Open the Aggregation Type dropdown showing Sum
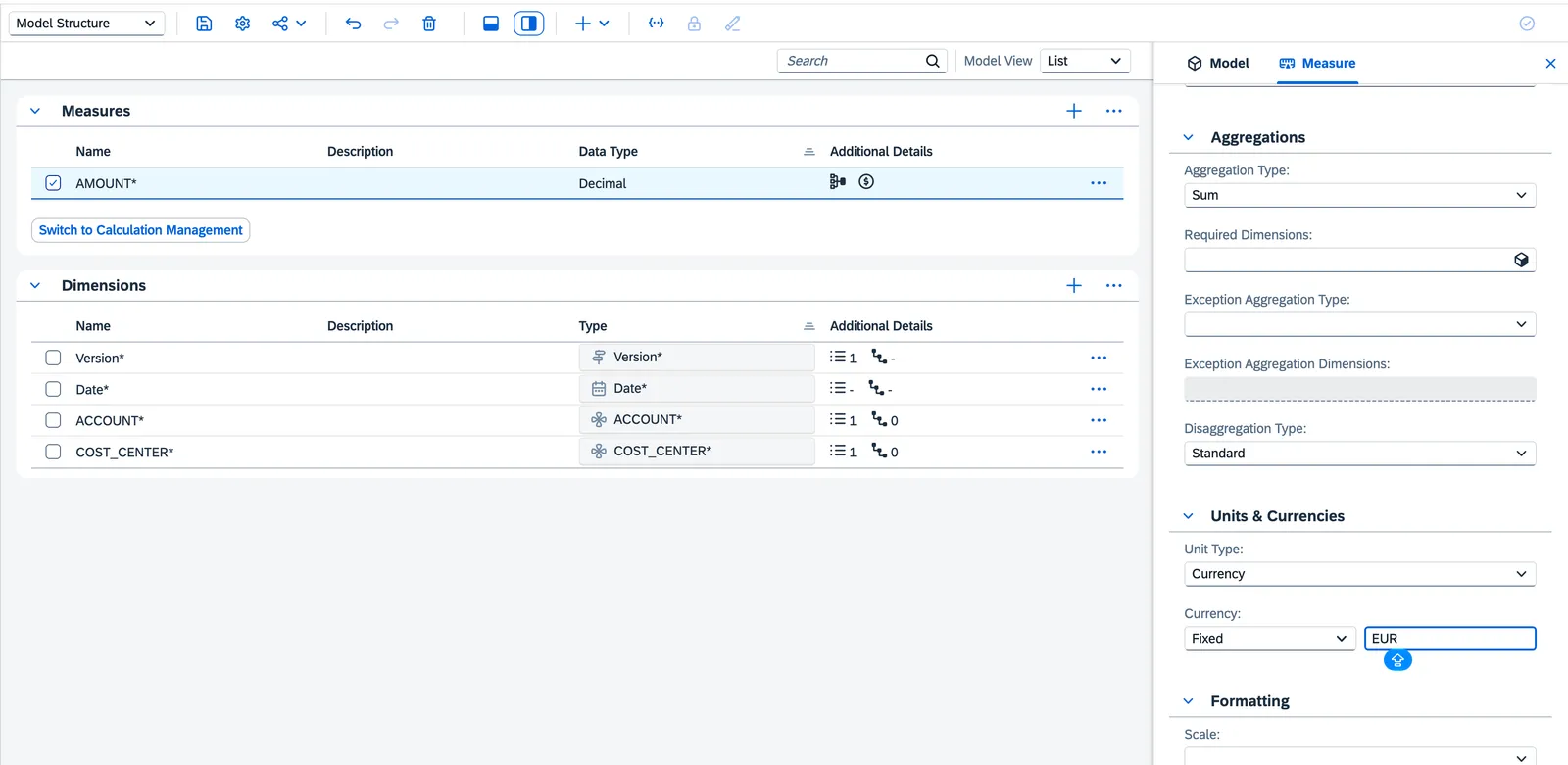Image resolution: width=1568 pixels, height=765 pixels. pos(1359,195)
